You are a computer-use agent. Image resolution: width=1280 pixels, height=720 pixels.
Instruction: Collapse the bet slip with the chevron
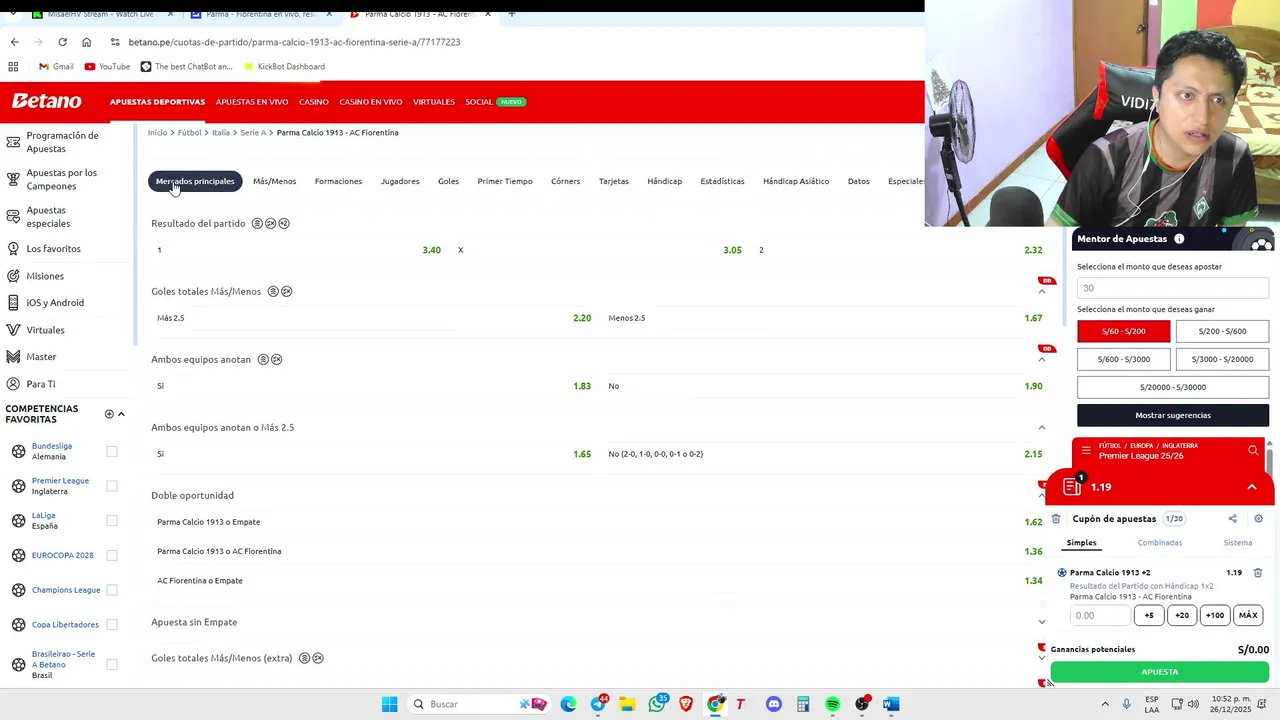[x=1251, y=487]
